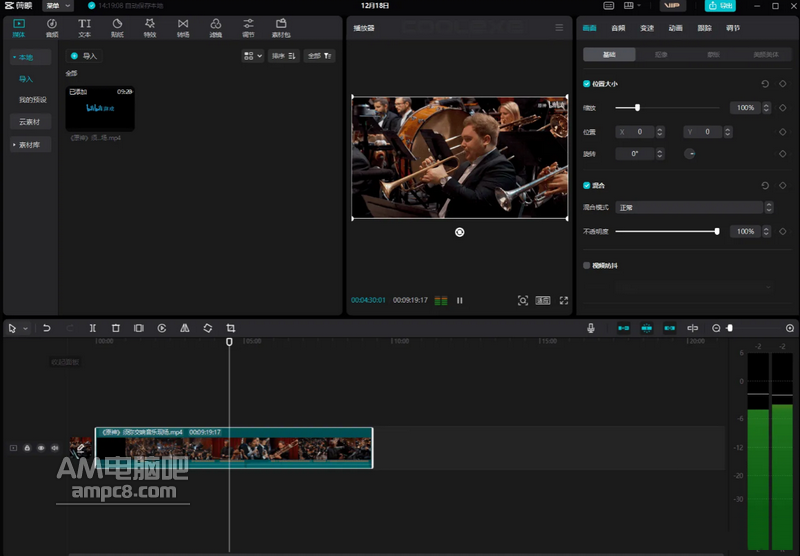800x556 pixels.
Task: Click the timeline zoom out minus icon
Action: pos(716,328)
